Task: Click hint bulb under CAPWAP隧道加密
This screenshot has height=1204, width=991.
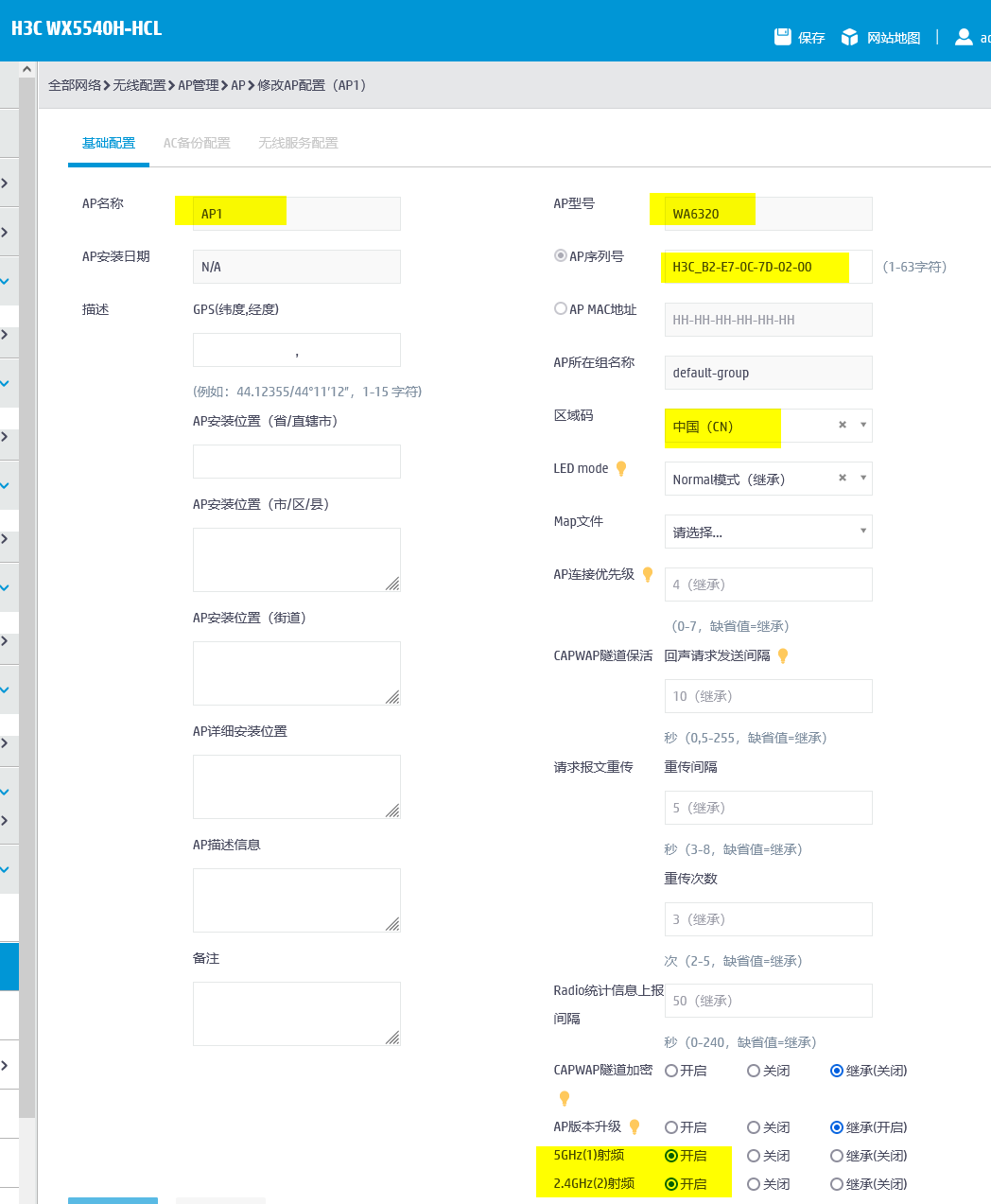Action: 565,1099
